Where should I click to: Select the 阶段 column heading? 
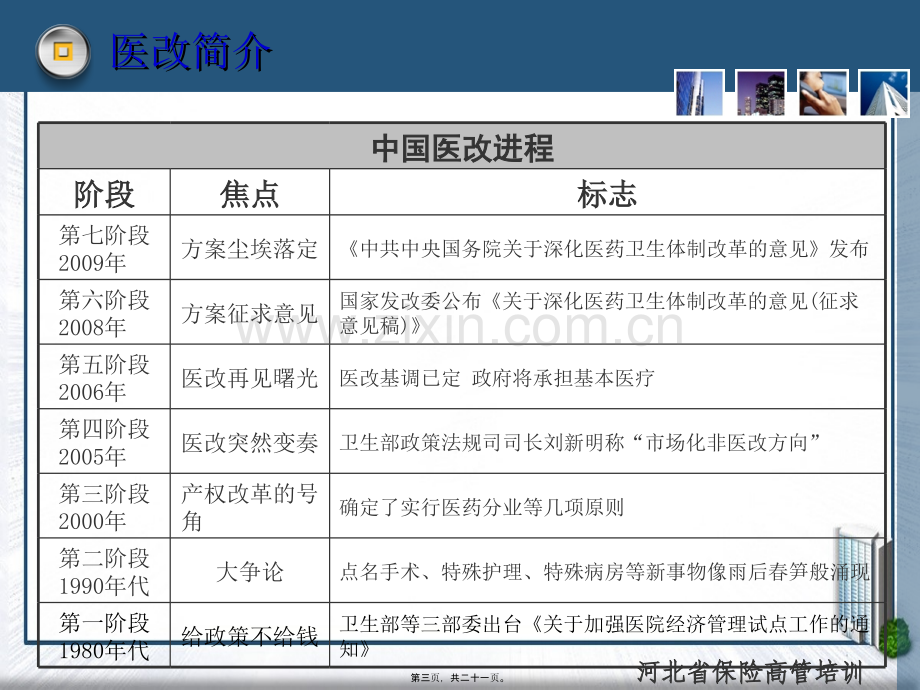coord(104,192)
